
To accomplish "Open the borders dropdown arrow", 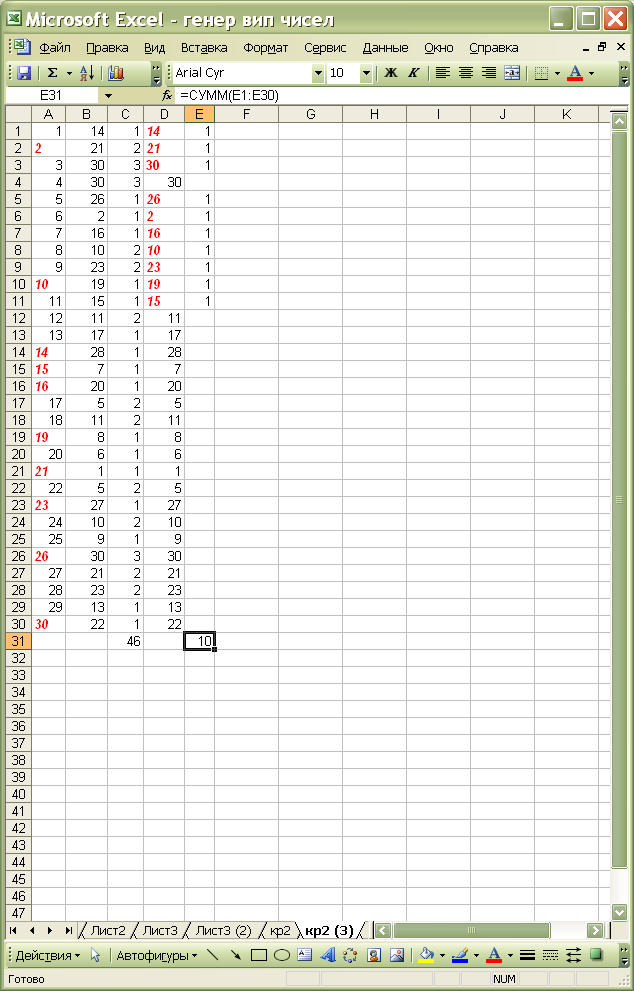I will point(557,73).
